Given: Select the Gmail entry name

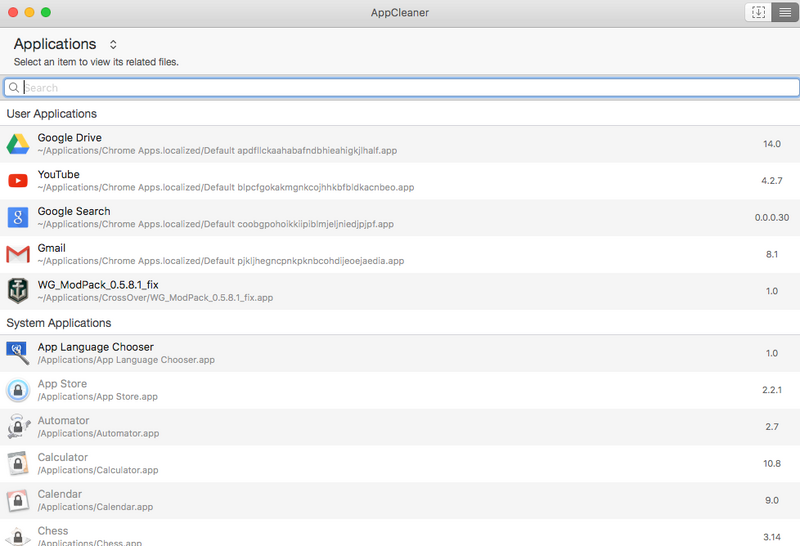Looking at the screenshot, I should (52, 248).
